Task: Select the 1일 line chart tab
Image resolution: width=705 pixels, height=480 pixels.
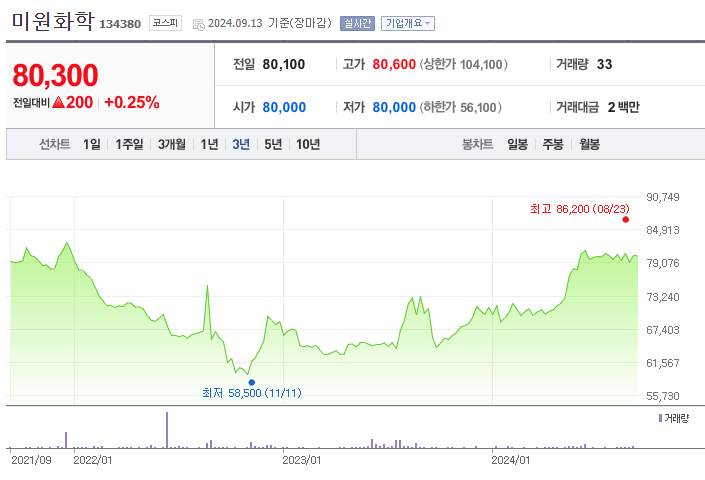Action: click(92, 144)
